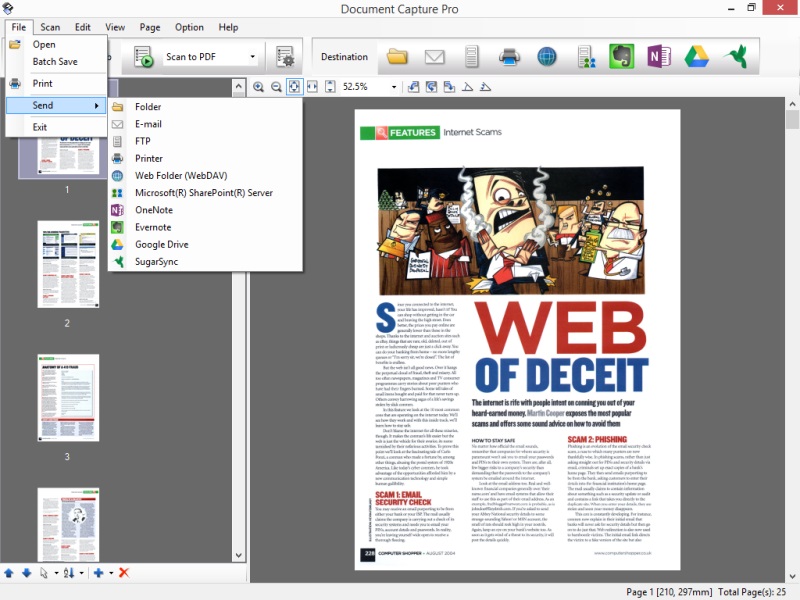The width and height of the screenshot is (800, 600).
Task: Open the Help menu
Action: coord(228,27)
